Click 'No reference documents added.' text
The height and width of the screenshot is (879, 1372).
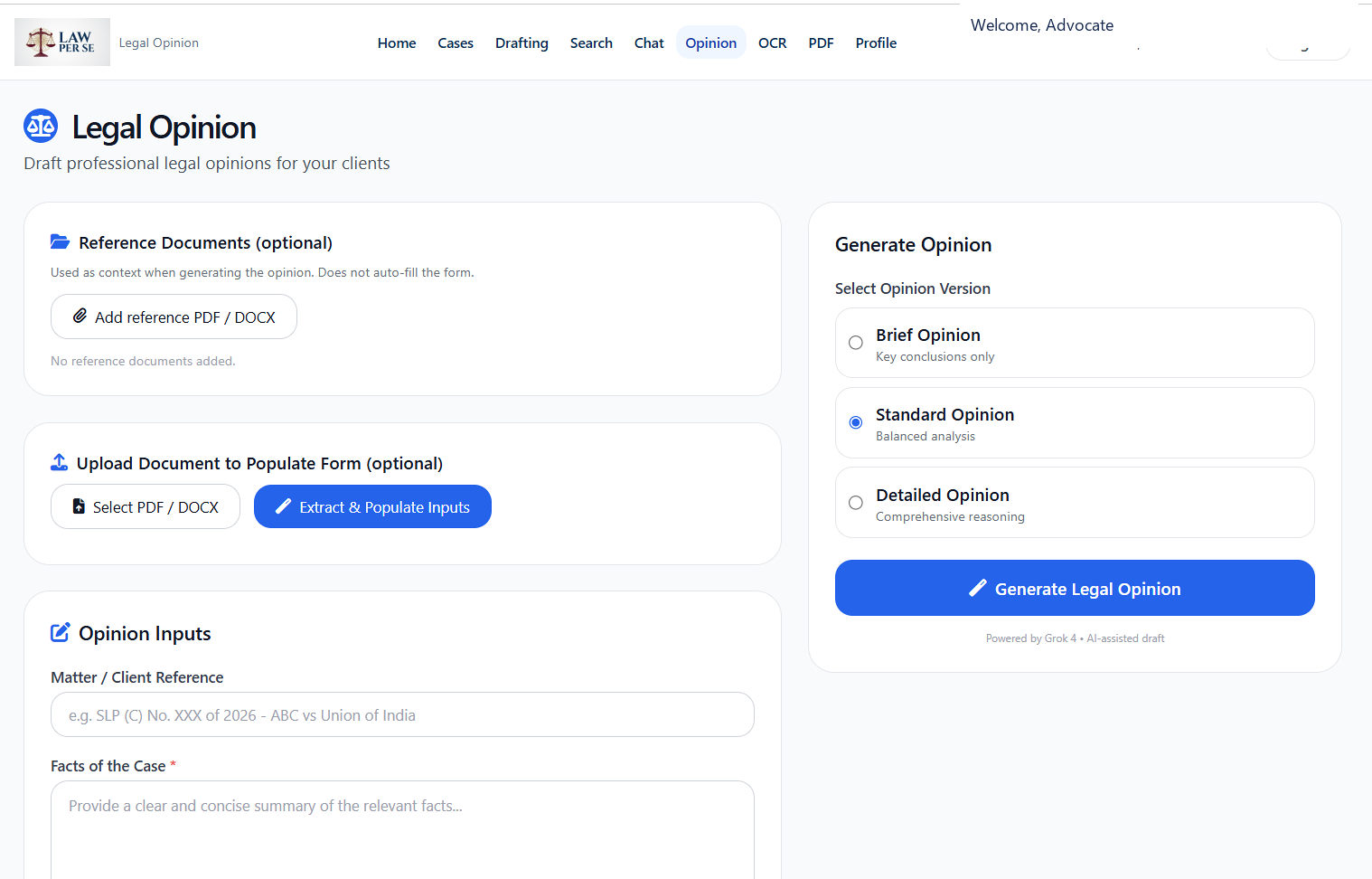pyautogui.click(x=143, y=361)
